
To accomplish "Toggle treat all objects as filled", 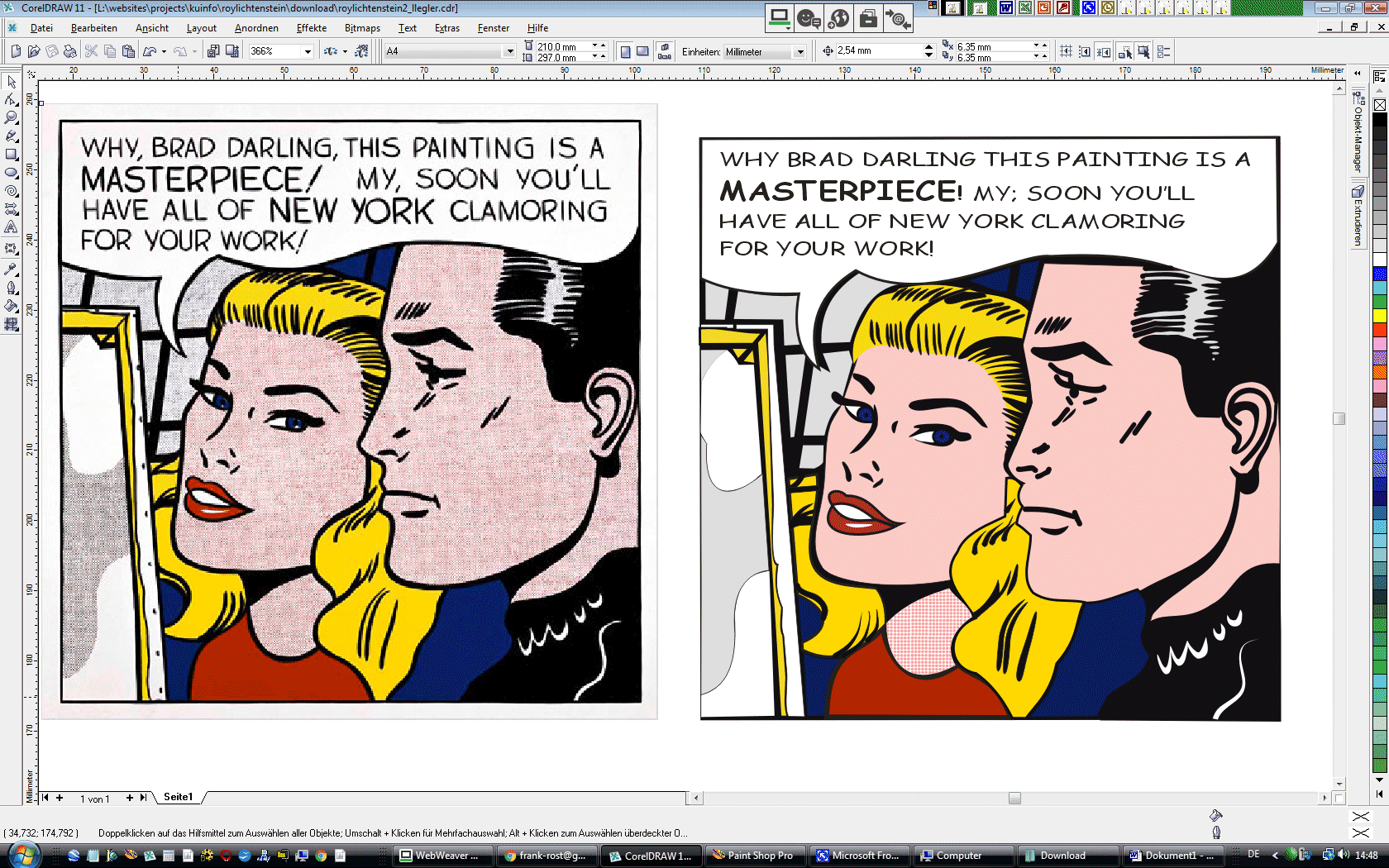I will [x=1143, y=51].
